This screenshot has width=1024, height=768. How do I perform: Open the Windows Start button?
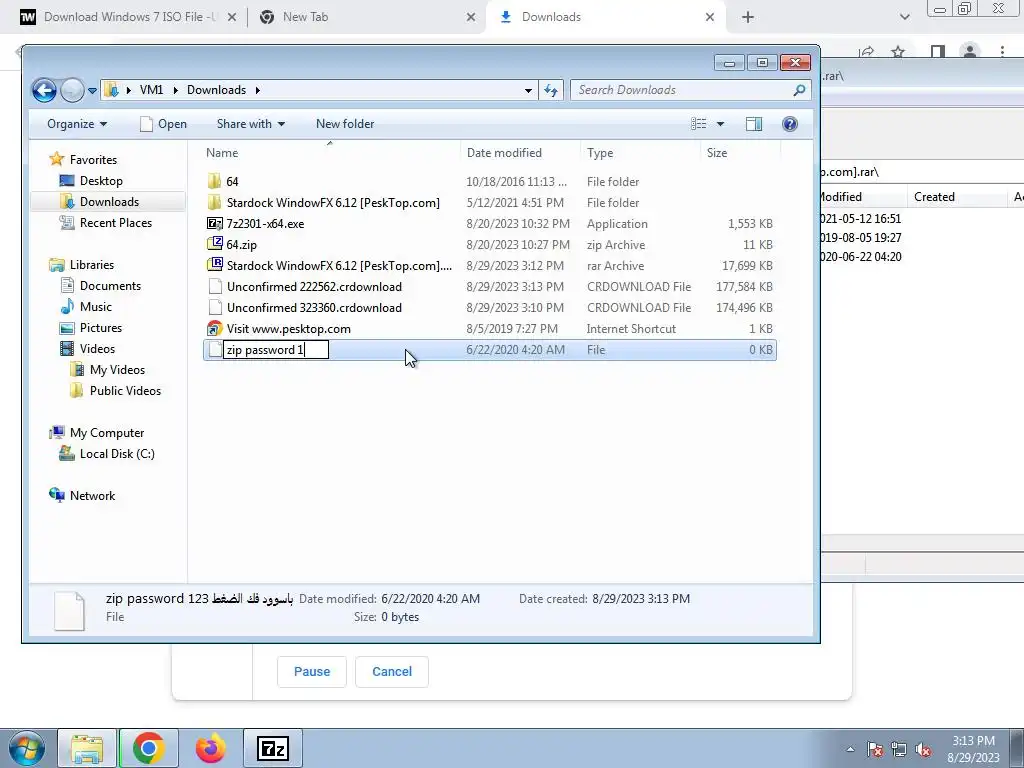point(26,748)
